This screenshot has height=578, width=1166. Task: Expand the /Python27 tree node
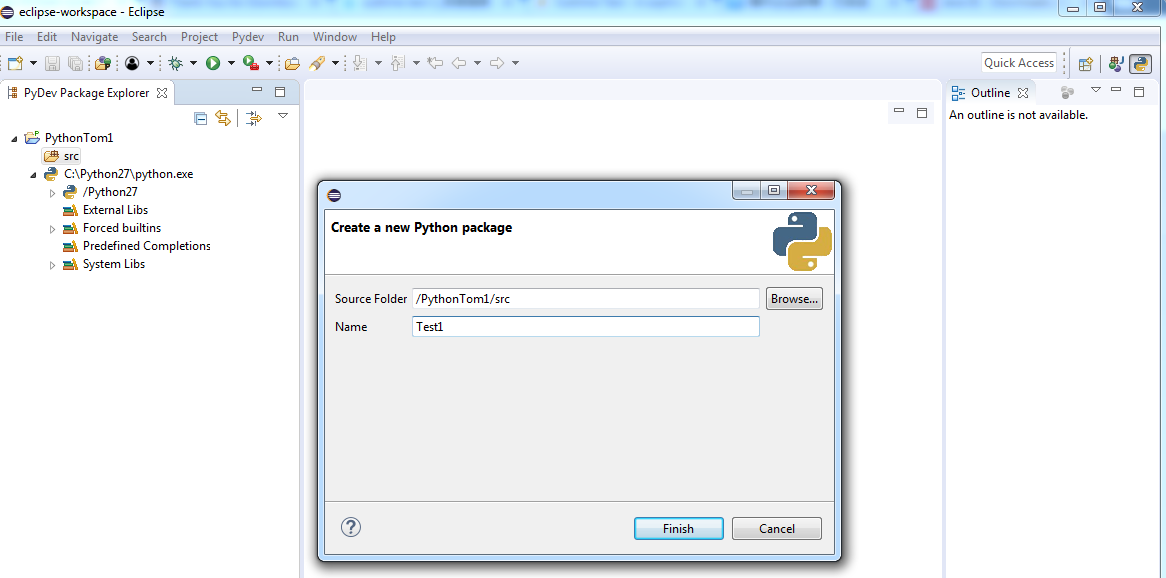(52, 193)
